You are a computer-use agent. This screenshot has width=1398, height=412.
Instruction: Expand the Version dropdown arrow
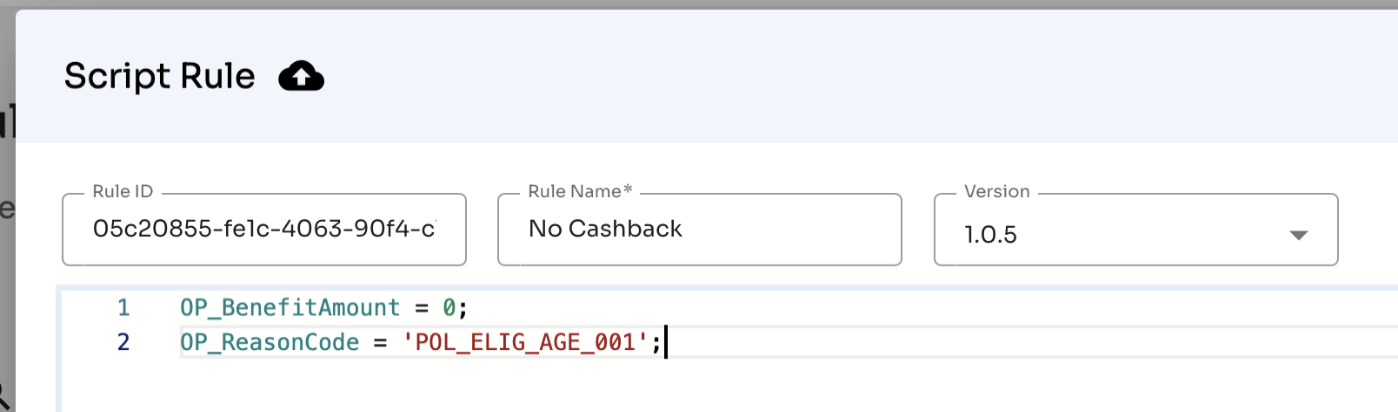pyautogui.click(x=1298, y=236)
